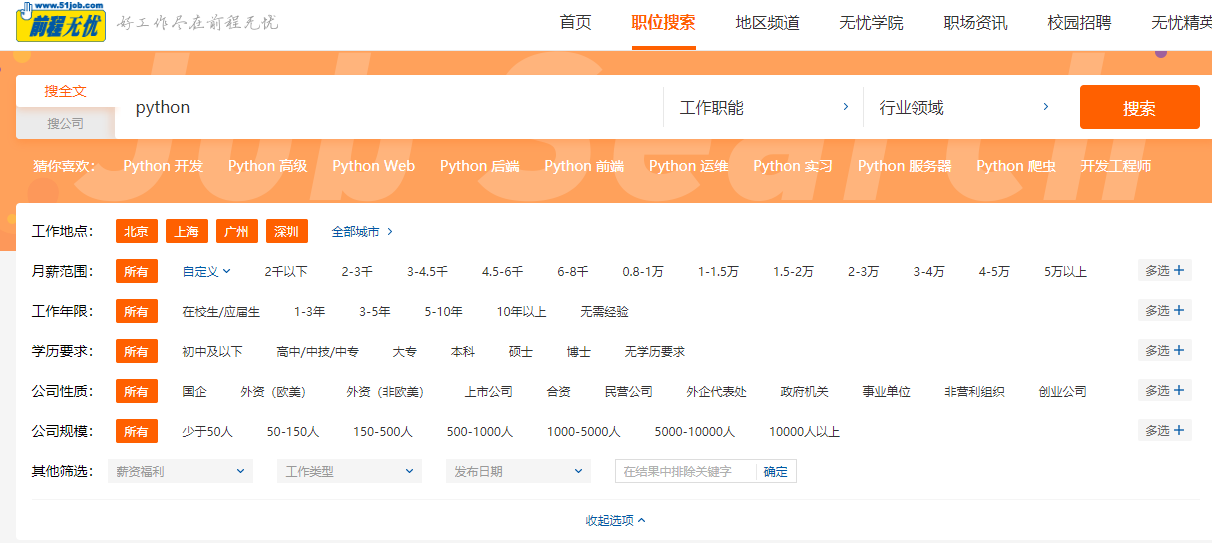Switch to the 搜全文 search tab

pos(65,91)
